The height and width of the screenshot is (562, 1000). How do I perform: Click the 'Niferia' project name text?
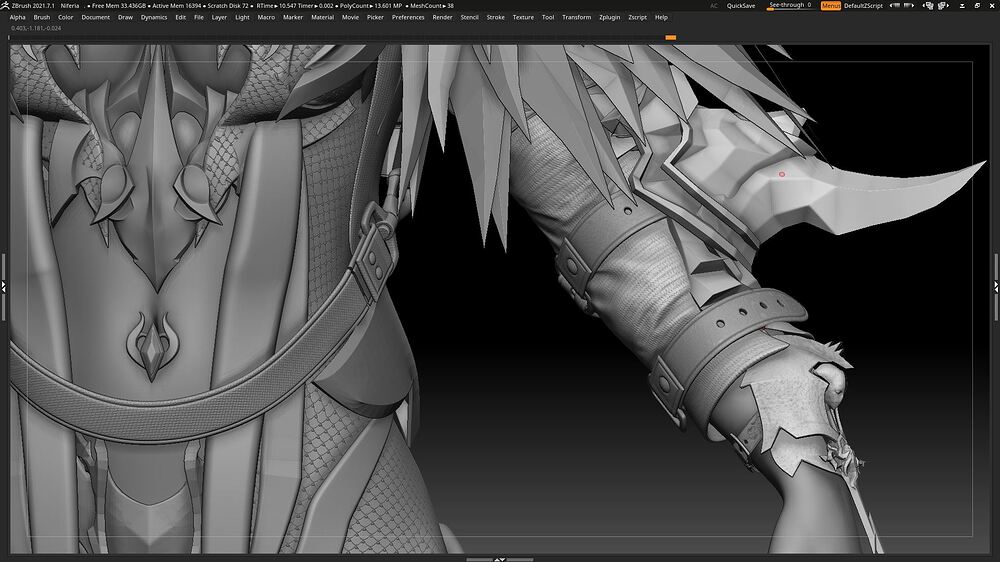tap(70, 6)
